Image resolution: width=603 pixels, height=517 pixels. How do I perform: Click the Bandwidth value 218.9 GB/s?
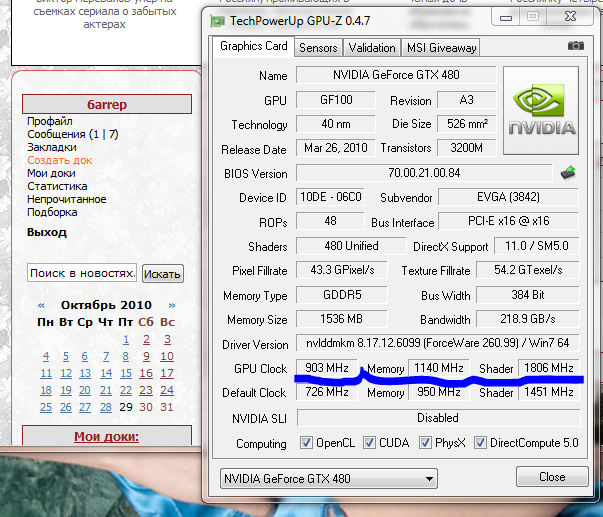pos(528,319)
